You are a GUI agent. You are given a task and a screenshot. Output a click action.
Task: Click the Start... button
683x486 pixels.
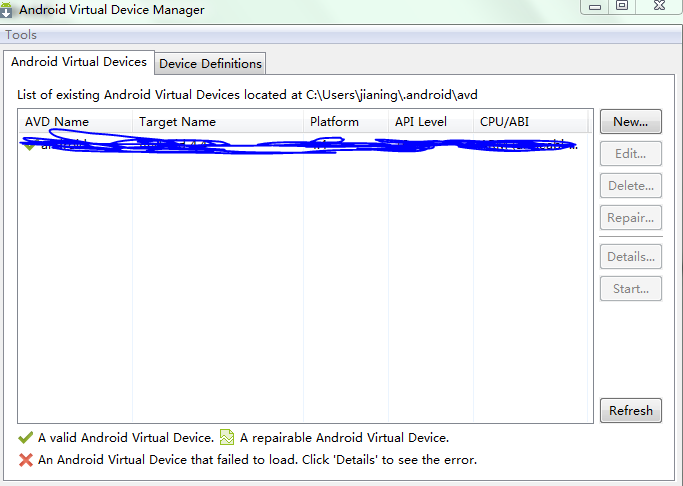(630, 289)
